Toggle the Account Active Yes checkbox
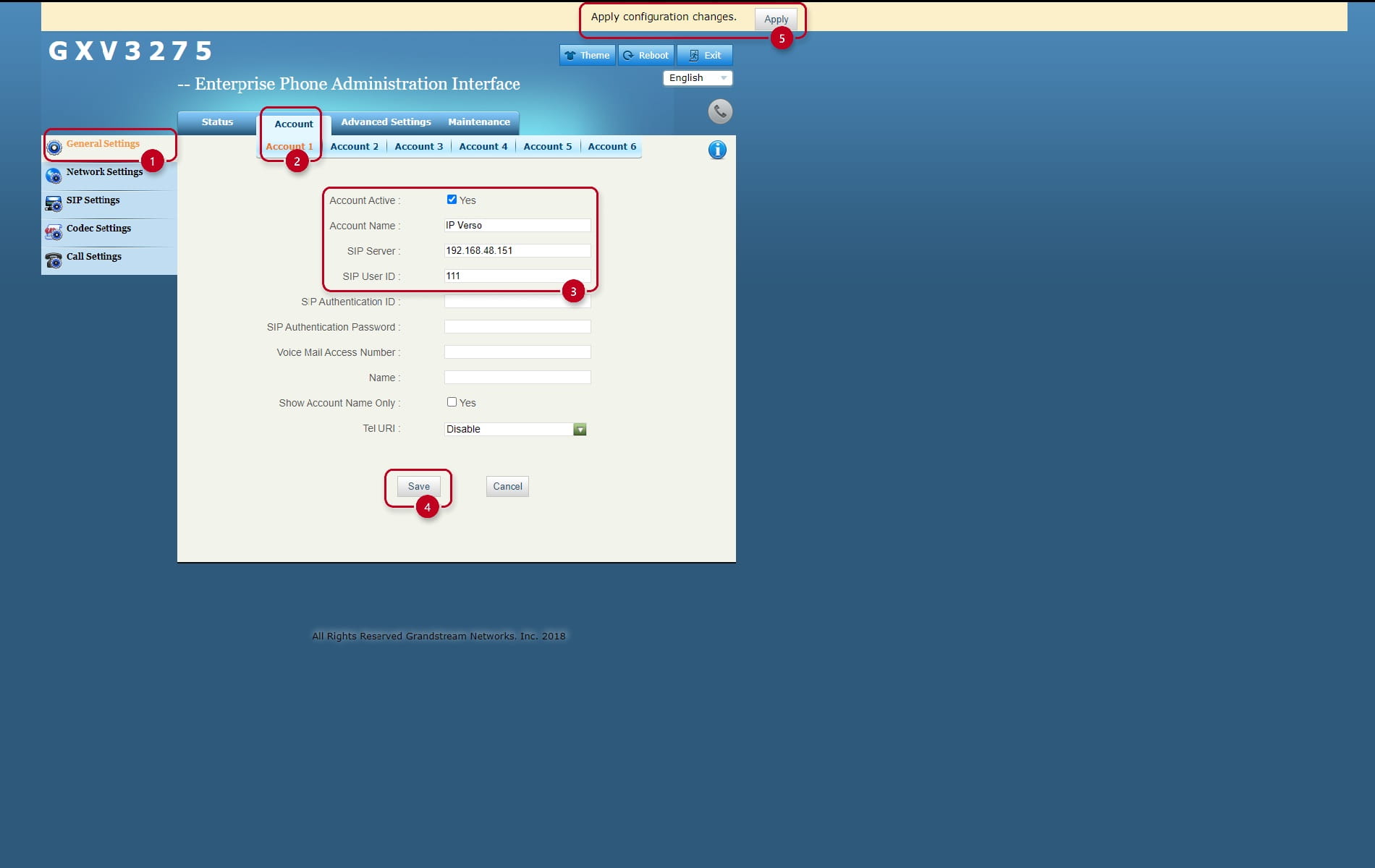 452,200
